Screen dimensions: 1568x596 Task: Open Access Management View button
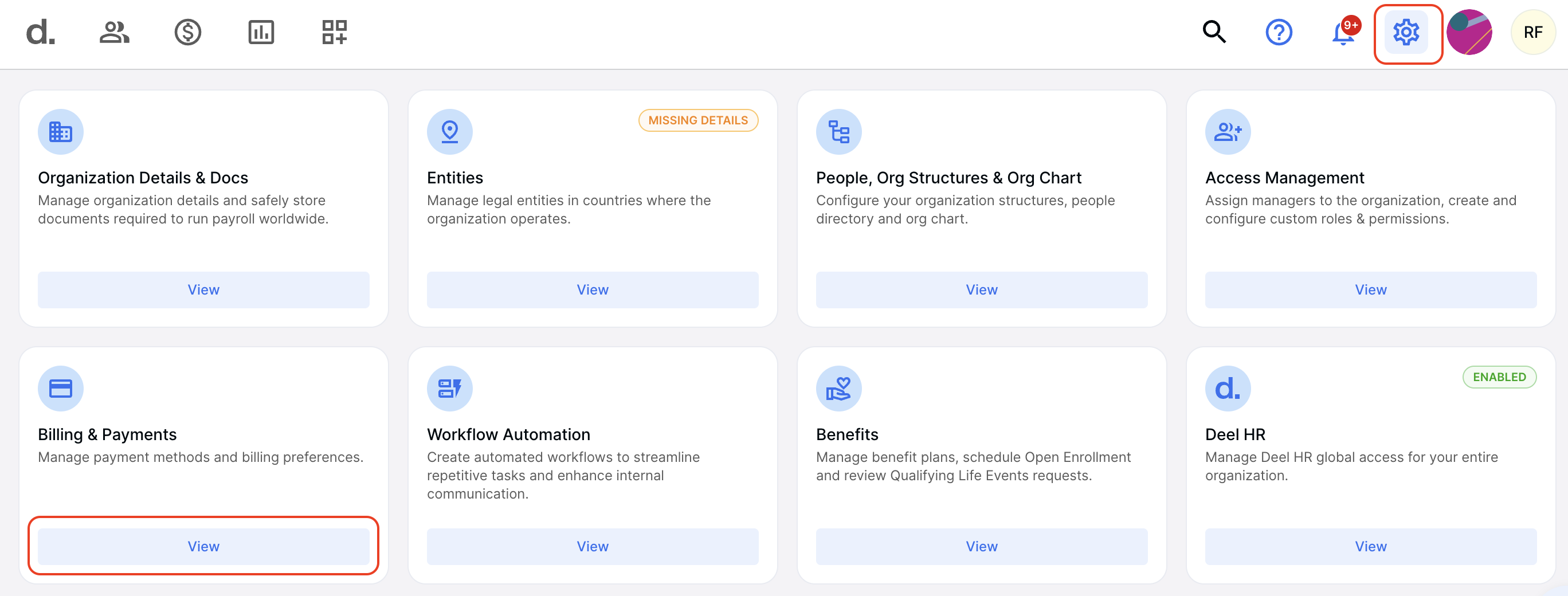pos(1370,290)
